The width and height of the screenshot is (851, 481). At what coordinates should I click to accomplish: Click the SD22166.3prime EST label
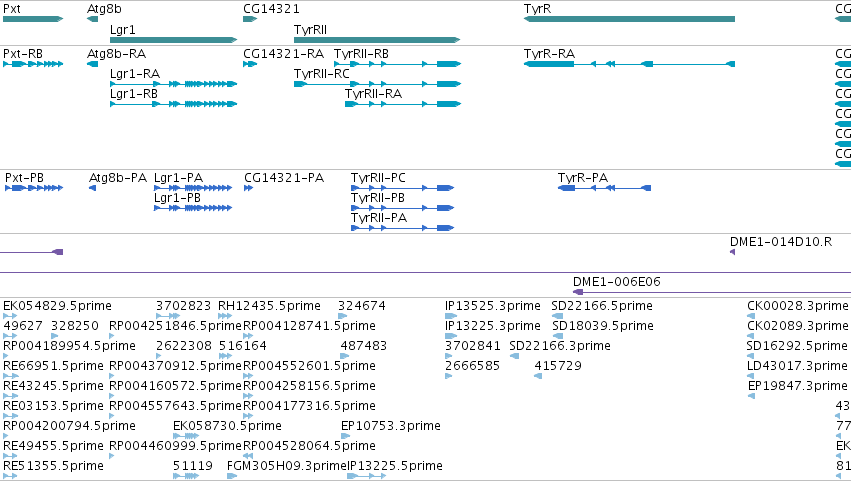(560, 346)
